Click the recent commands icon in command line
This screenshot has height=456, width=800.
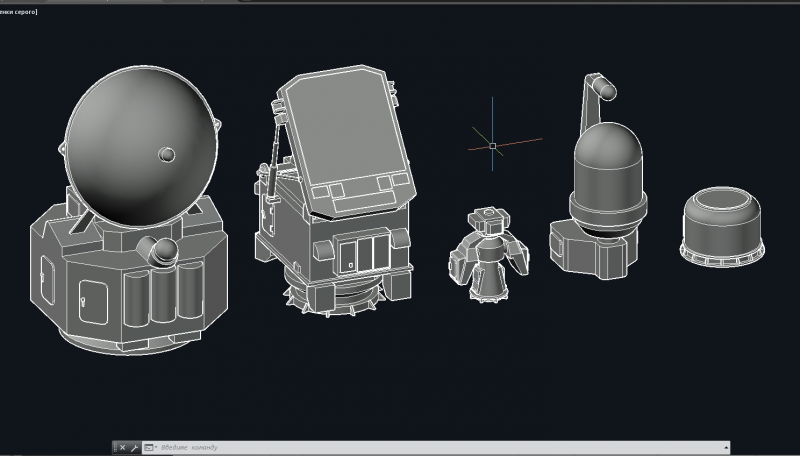149,448
